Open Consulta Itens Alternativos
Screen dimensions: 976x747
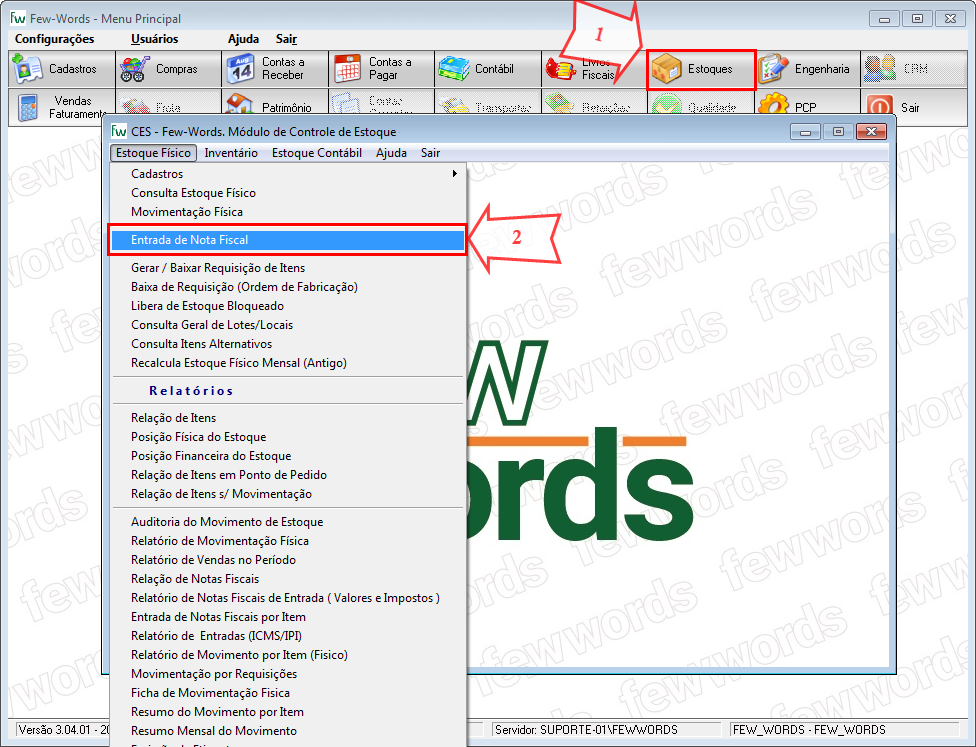click(x=201, y=344)
